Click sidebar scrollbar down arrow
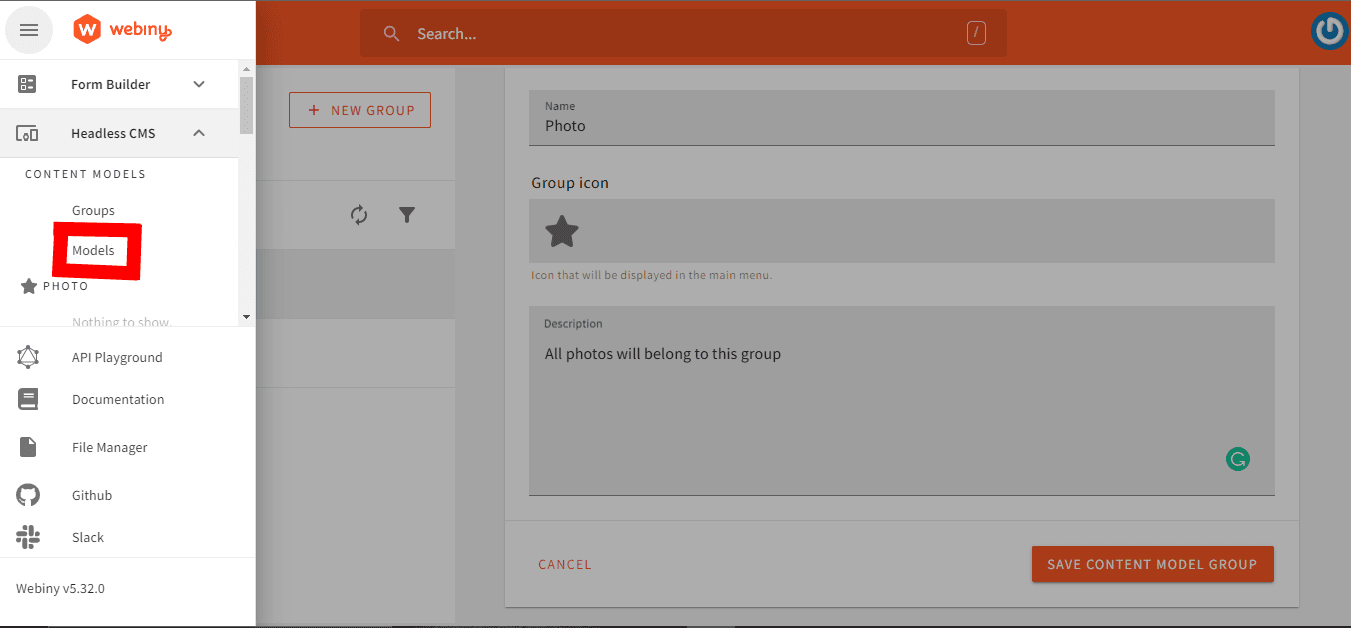The height and width of the screenshot is (628, 1351). click(246, 317)
